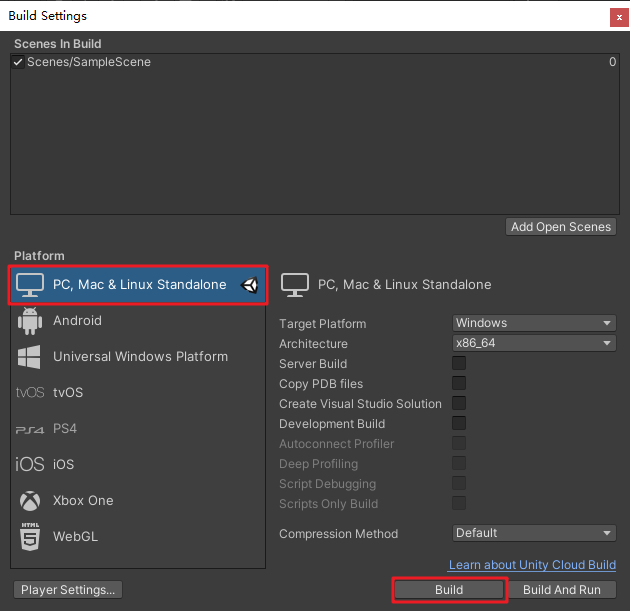Toggle Copy PDB files checkbox
The image size is (630, 611).
(459, 384)
